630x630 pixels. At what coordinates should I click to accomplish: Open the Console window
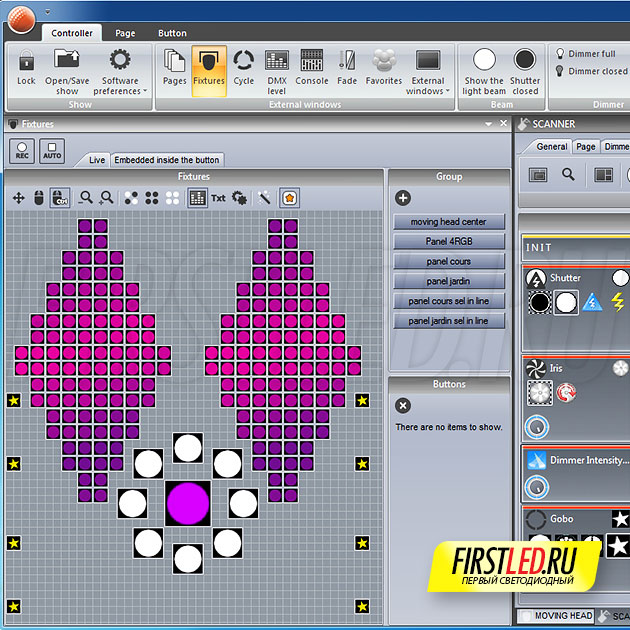311,70
